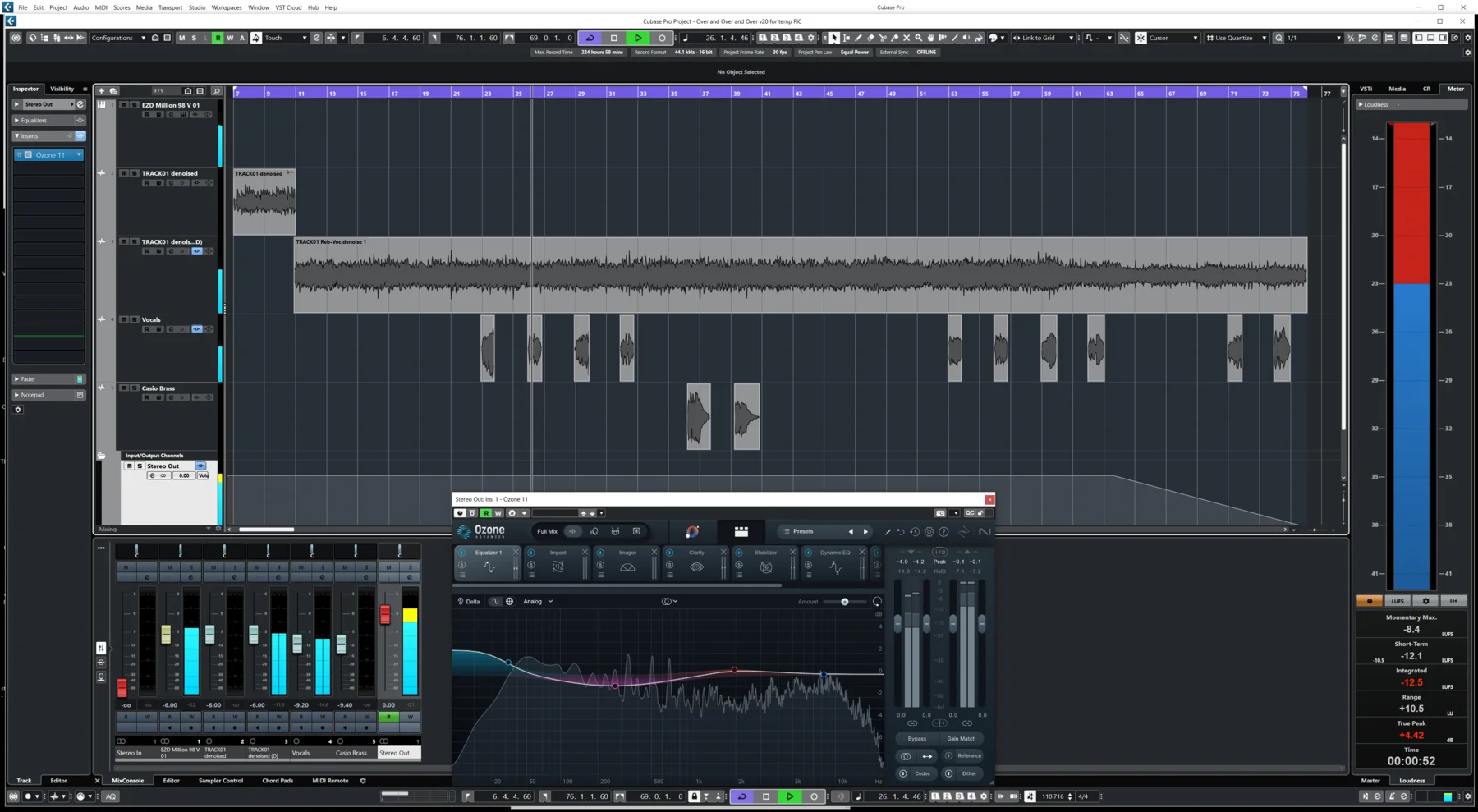Screen dimensions: 1478x812
Task: Open Ozone module view grid icon
Action: (741, 531)
